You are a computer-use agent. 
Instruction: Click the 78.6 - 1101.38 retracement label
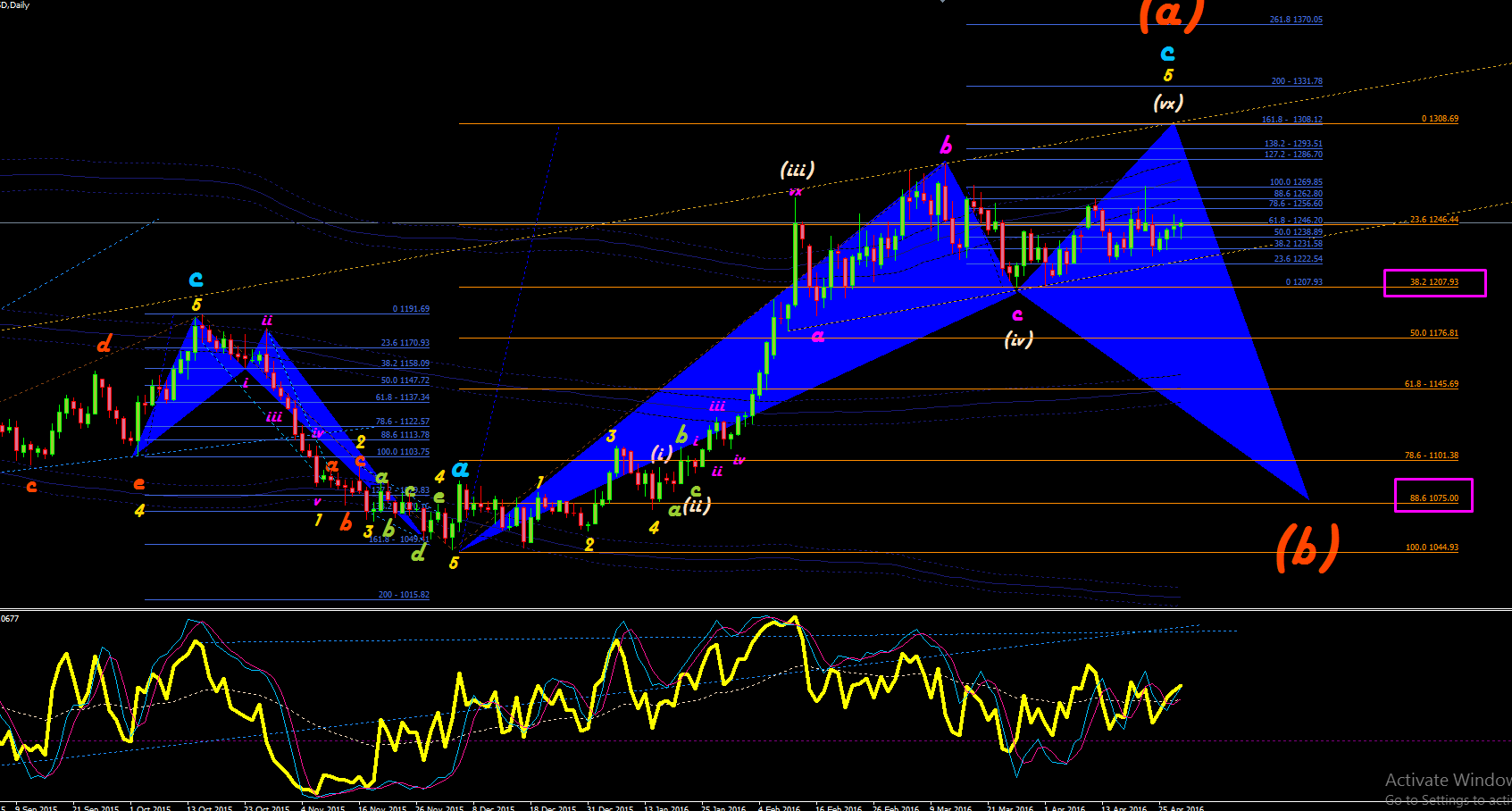pyautogui.click(x=1432, y=456)
